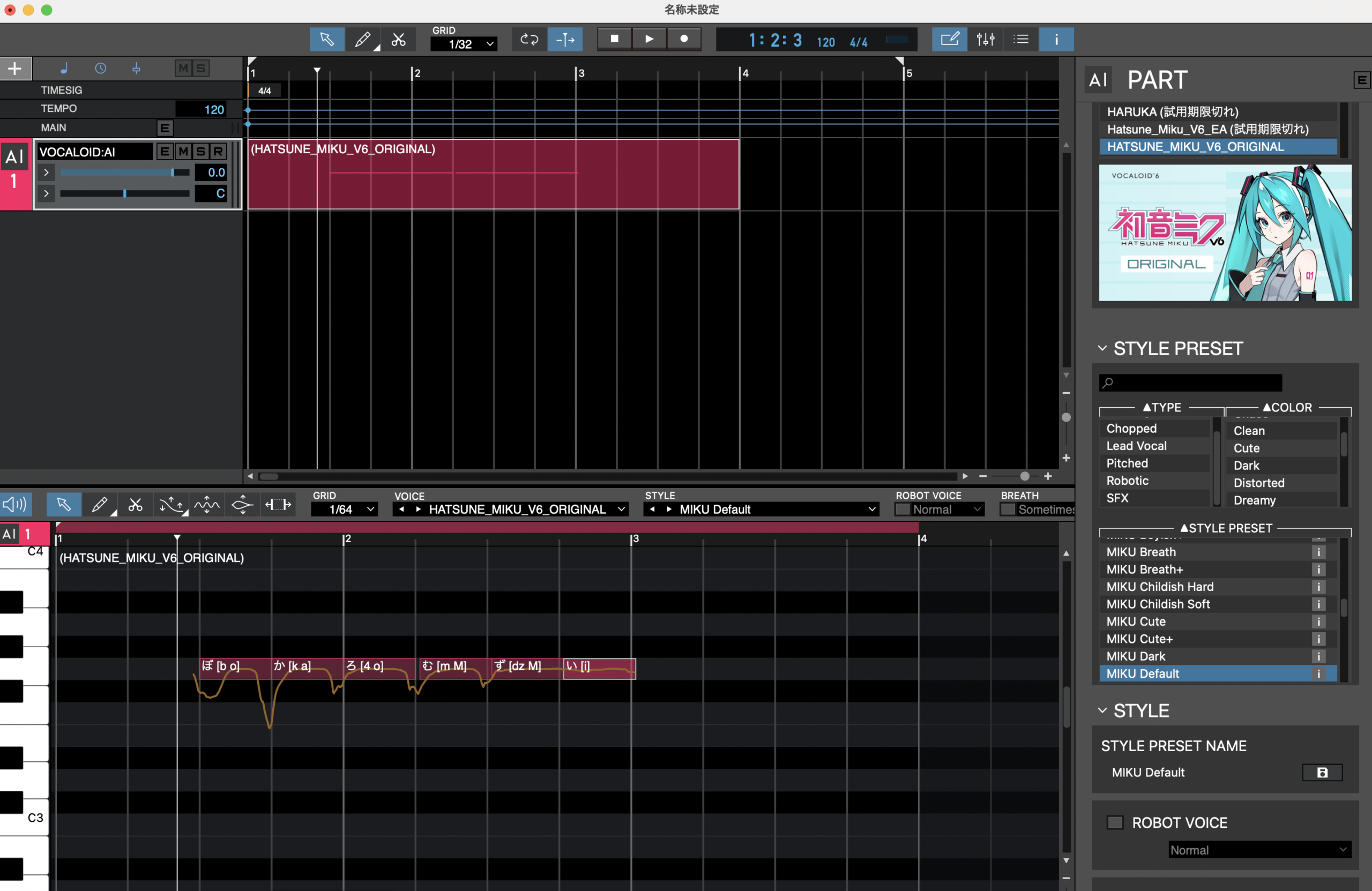
Task: Select the pencil tool in piano roll toolbar
Action: (99, 505)
